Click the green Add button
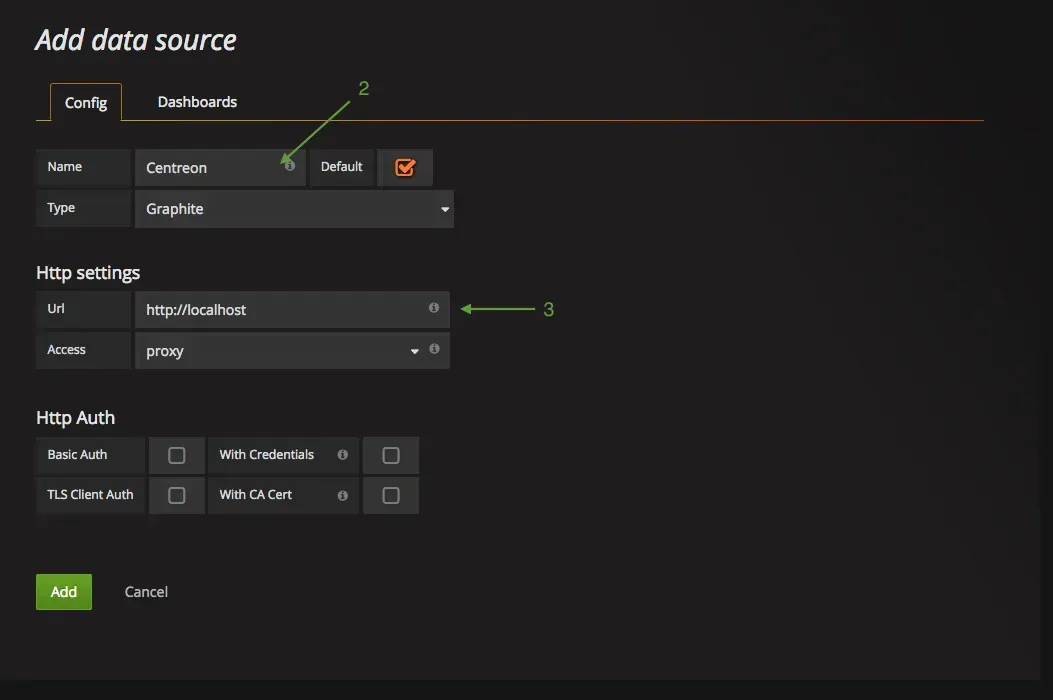Screen dimensions: 1053x700 [x=64, y=592]
